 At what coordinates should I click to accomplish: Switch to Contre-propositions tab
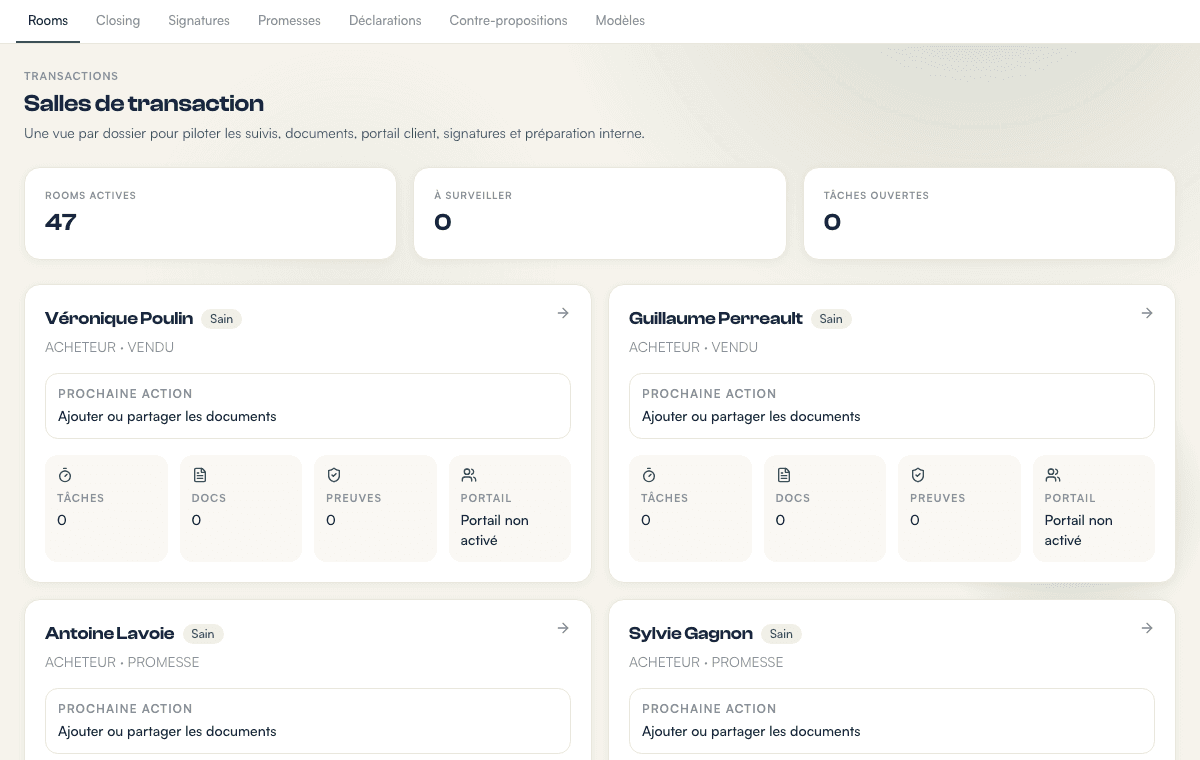click(508, 20)
